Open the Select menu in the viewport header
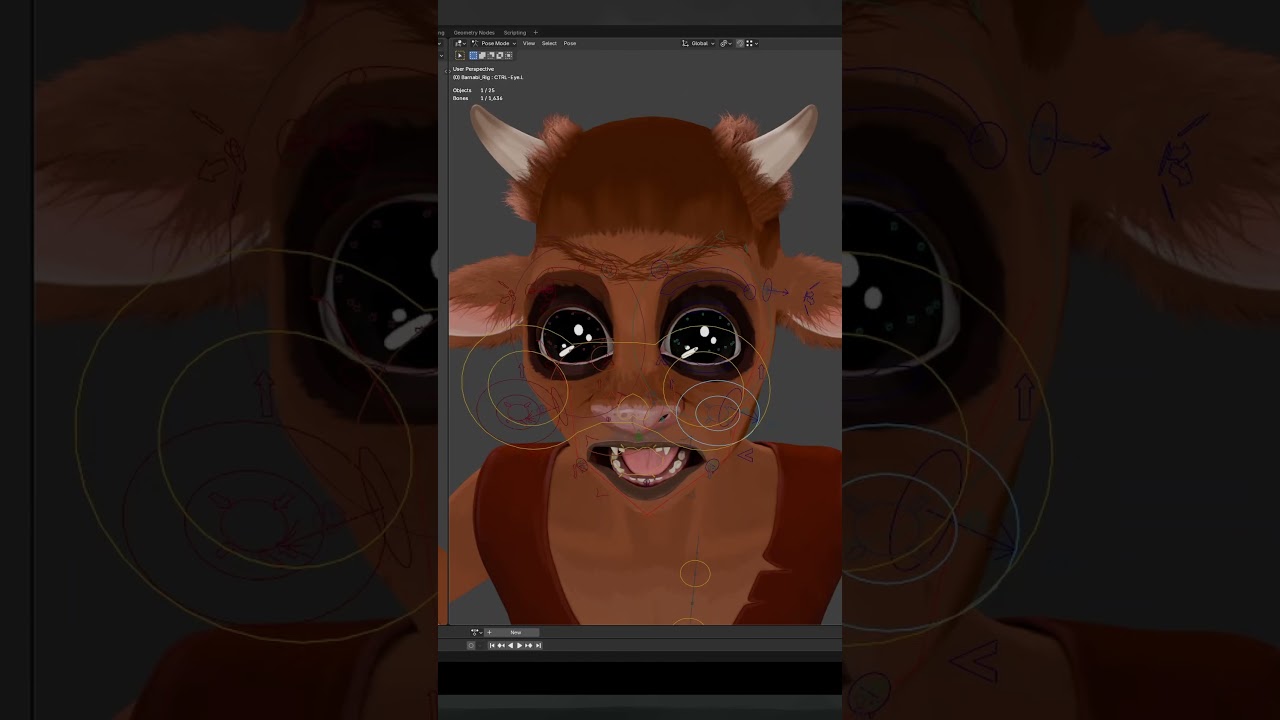1280x720 pixels. 549,43
